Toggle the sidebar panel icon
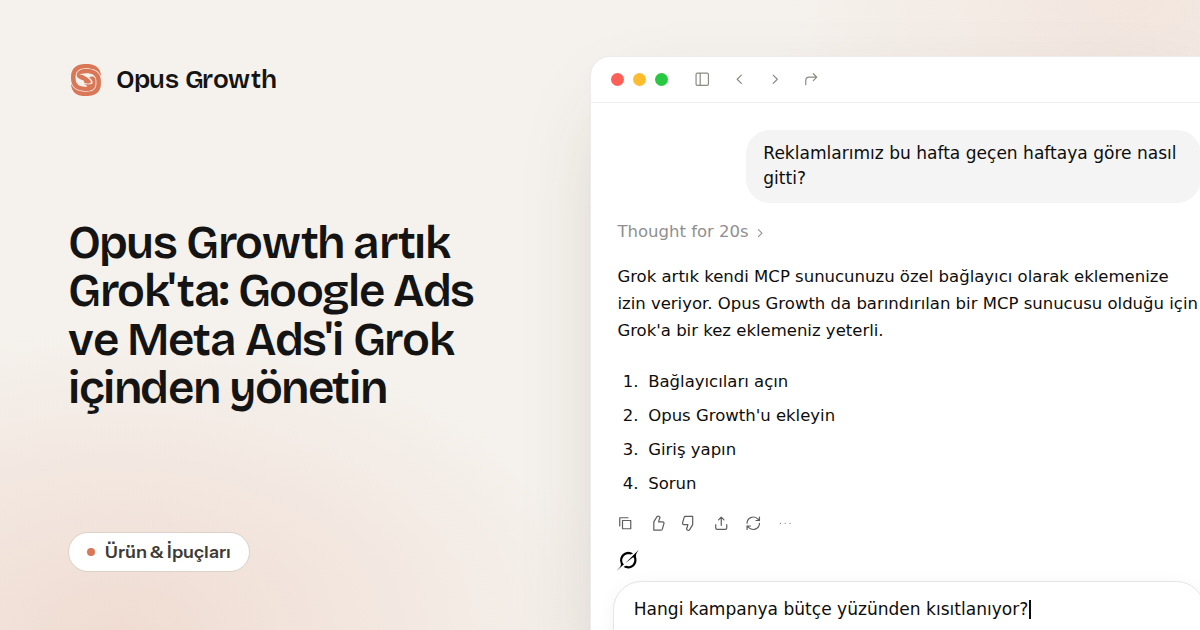The width and height of the screenshot is (1200, 630). point(702,79)
